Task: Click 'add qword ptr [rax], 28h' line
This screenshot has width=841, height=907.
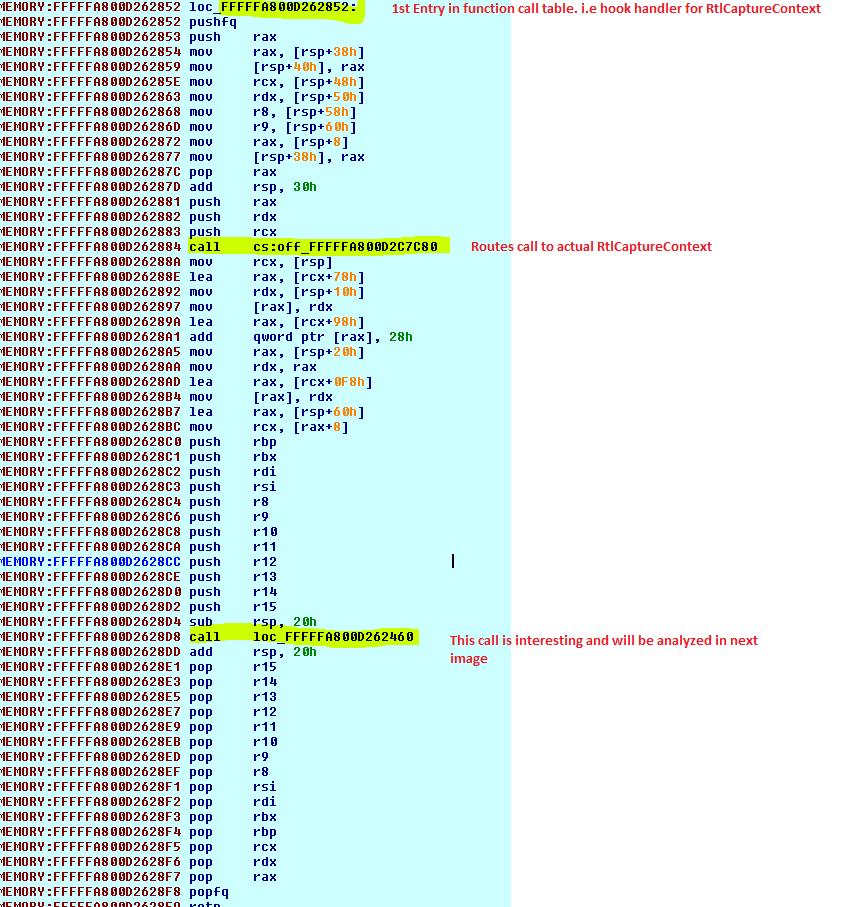Action: click(300, 337)
